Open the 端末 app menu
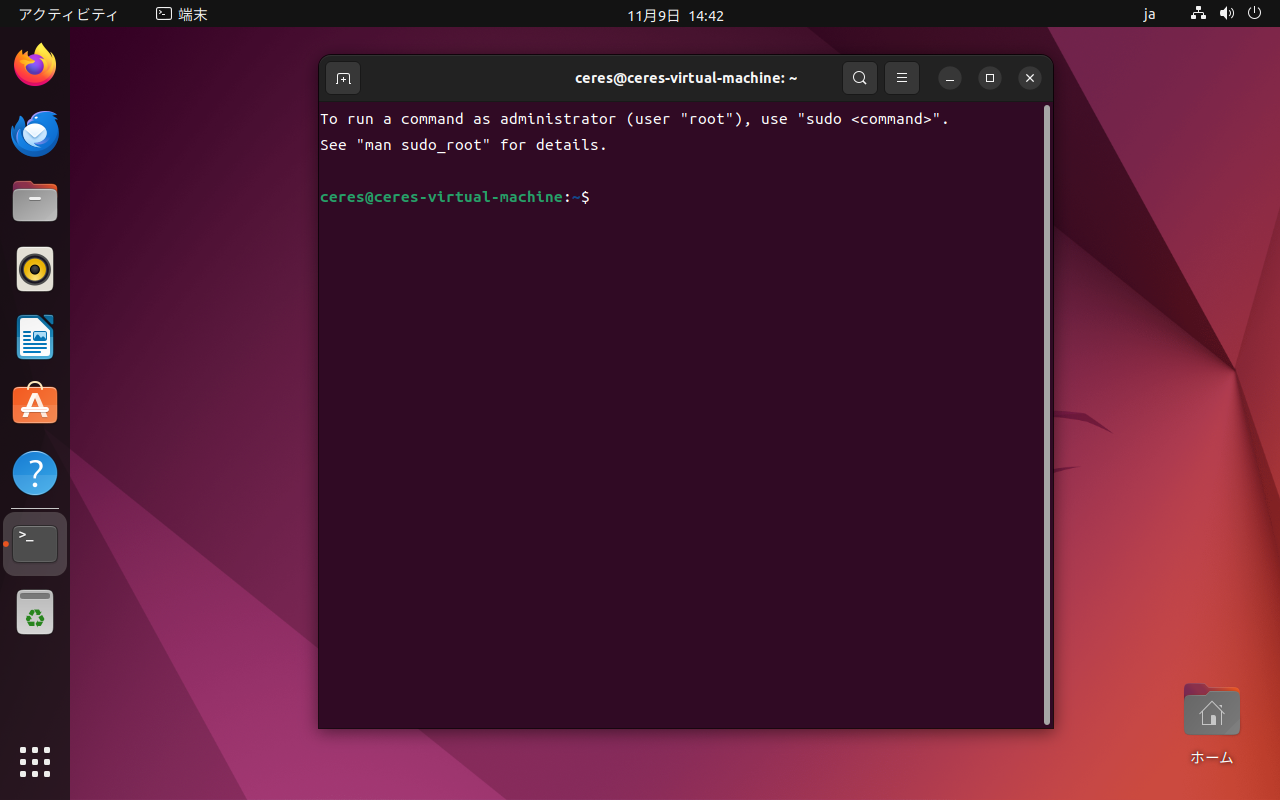 coord(182,15)
